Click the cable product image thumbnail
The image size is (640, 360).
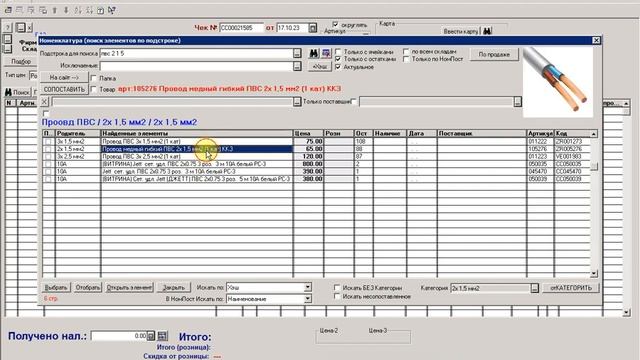(558, 82)
